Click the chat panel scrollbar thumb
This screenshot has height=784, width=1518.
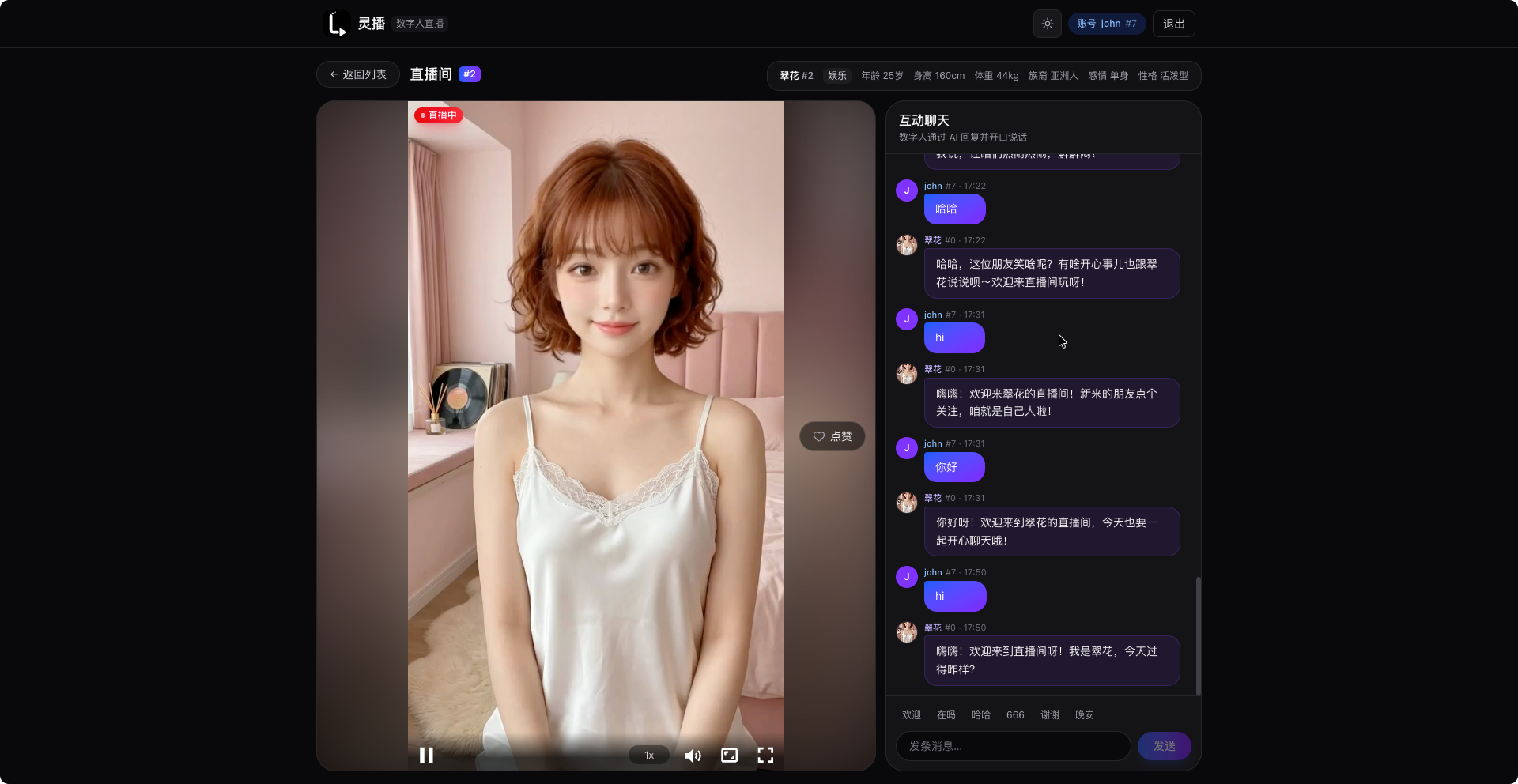(x=1199, y=635)
